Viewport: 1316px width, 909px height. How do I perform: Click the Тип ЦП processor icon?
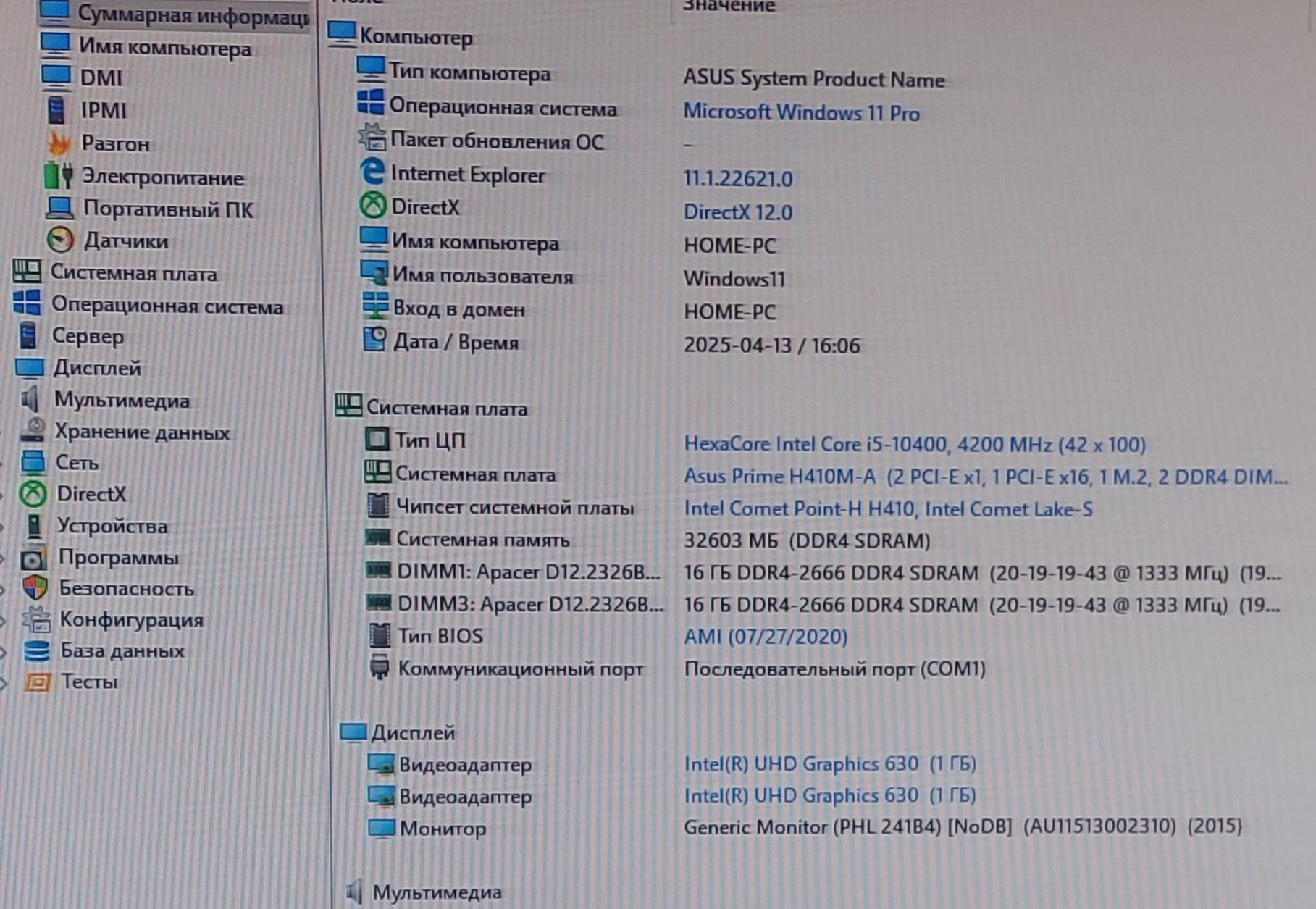pyautogui.click(x=377, y=439)
